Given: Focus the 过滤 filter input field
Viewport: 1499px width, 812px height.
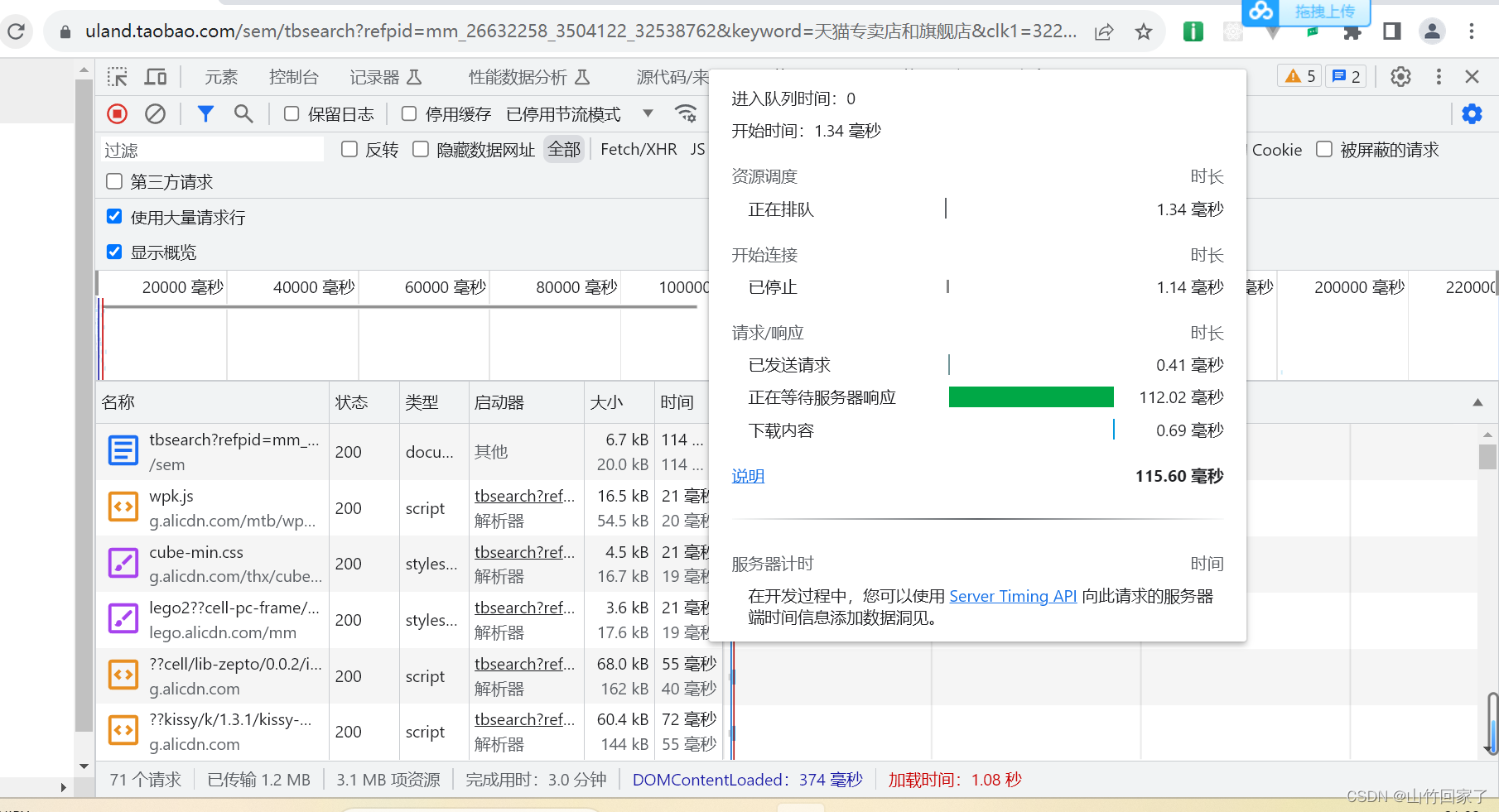Looking at the screenshot, I should [x=212, y=150].
